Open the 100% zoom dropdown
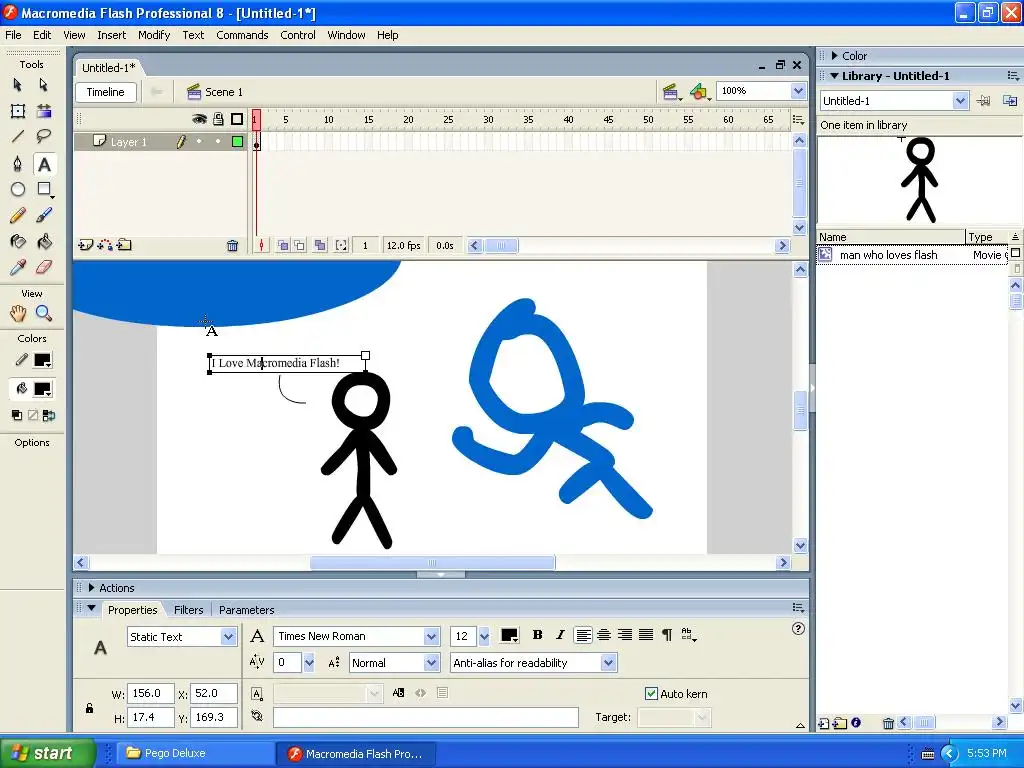Screen dimensions: 1024x768 (761, 91)
